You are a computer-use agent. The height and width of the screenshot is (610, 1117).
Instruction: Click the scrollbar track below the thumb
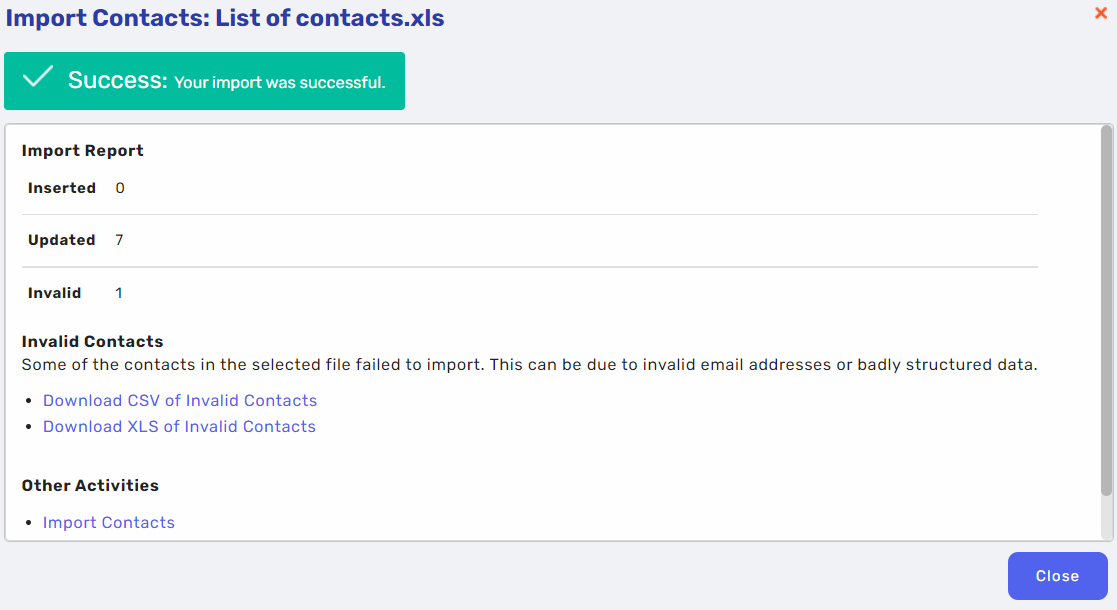pyautogui.click(x=1106, y=517)
